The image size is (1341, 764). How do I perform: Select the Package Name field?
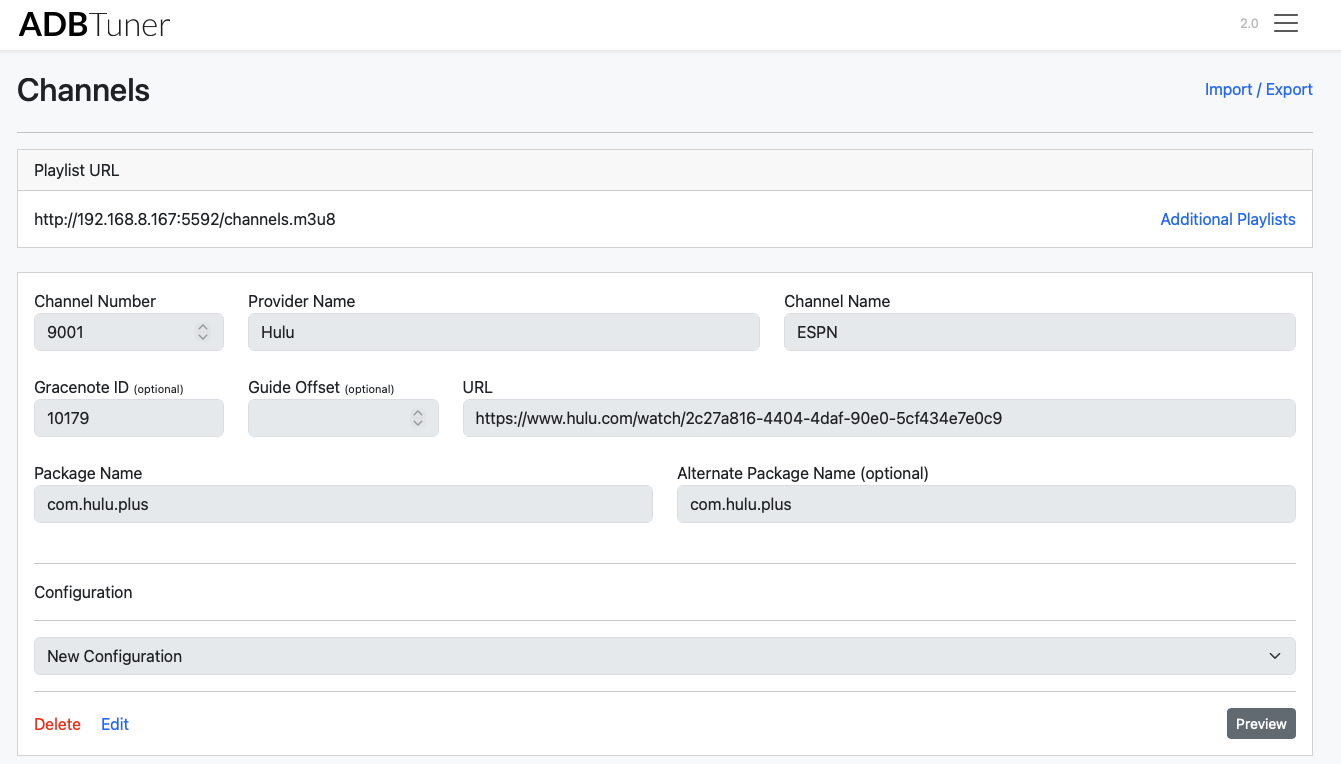pyautogui.click(x=343, y=504)
